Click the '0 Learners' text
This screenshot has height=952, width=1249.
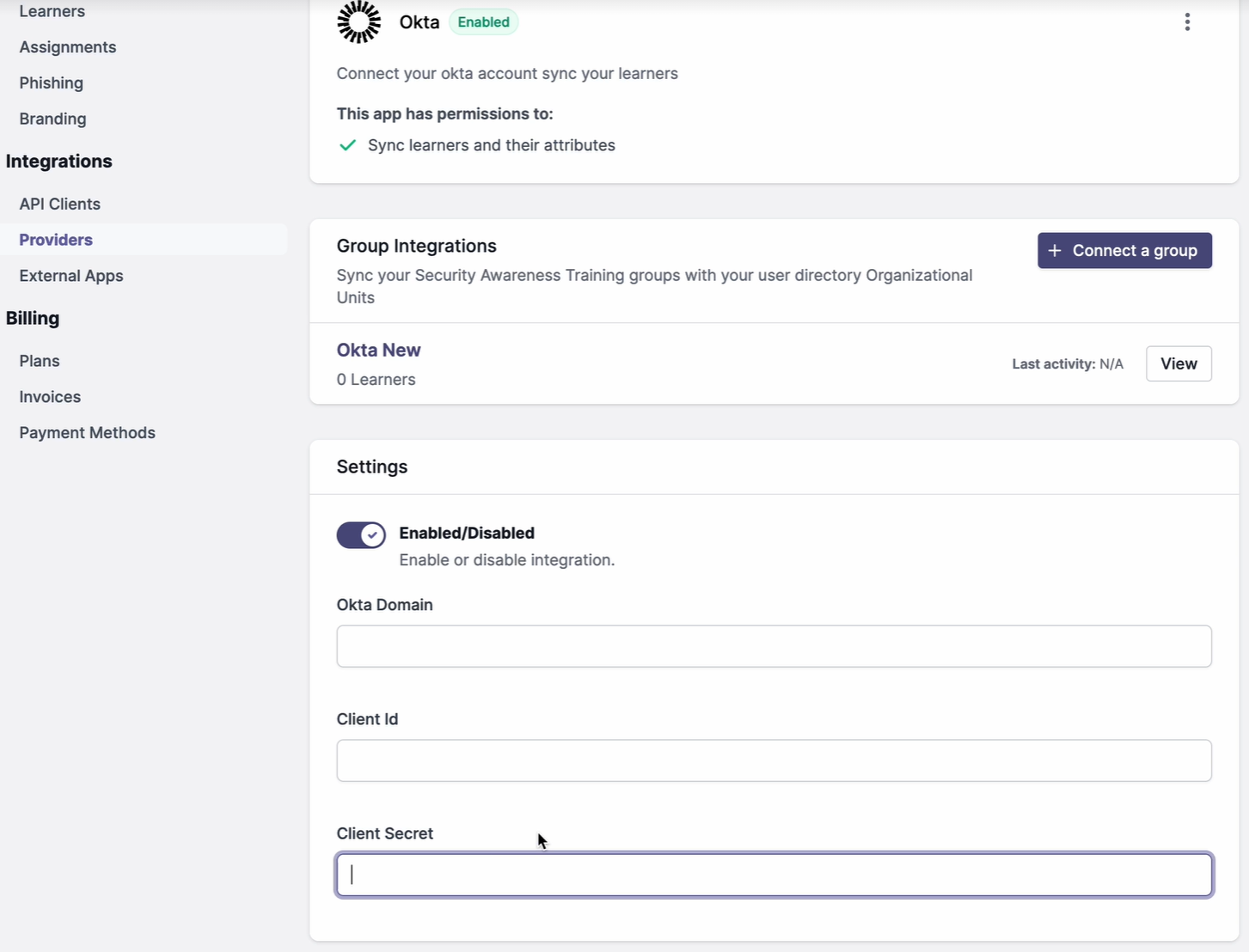point(377,380)
